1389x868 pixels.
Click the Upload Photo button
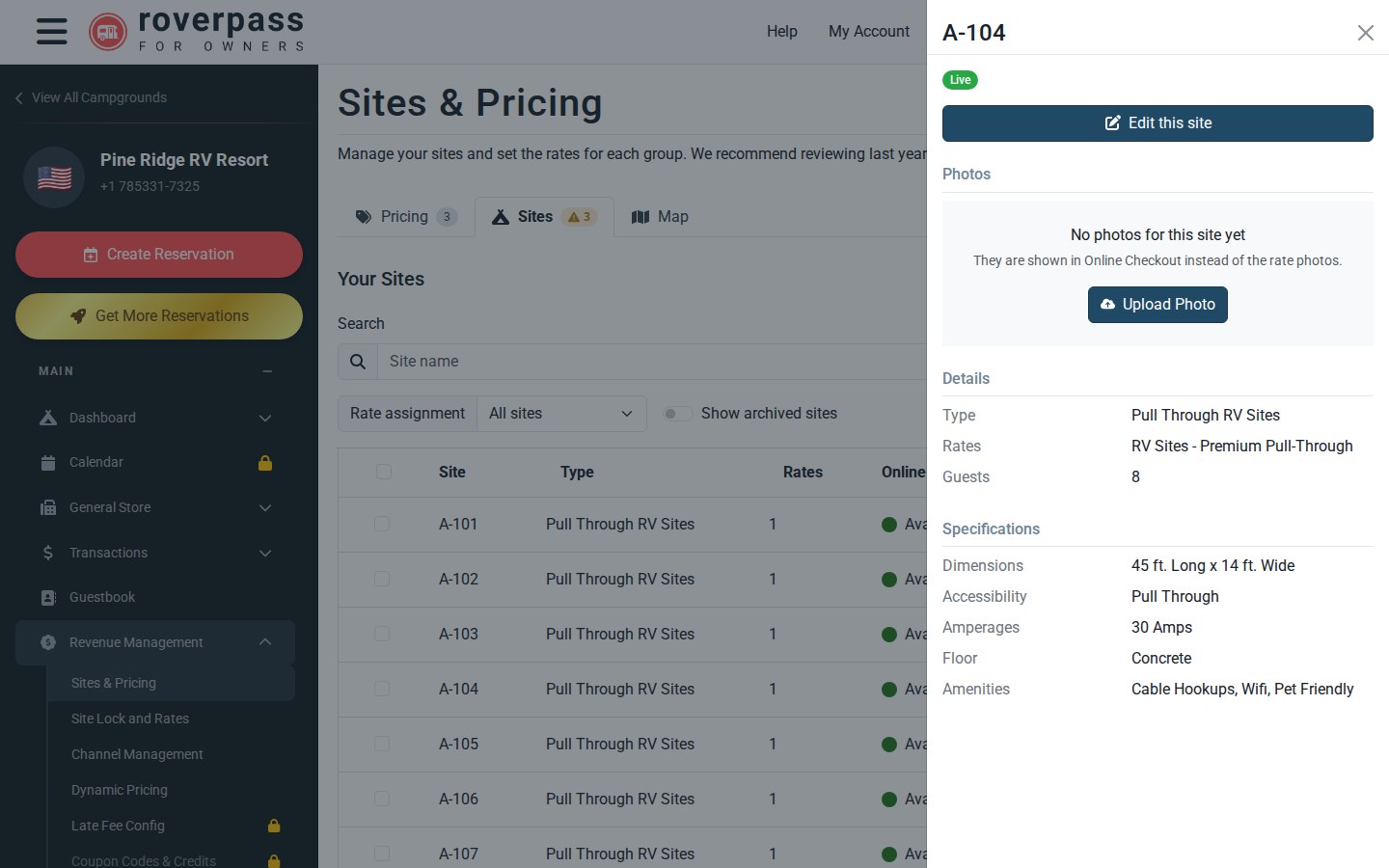(x=1157, y=305)
